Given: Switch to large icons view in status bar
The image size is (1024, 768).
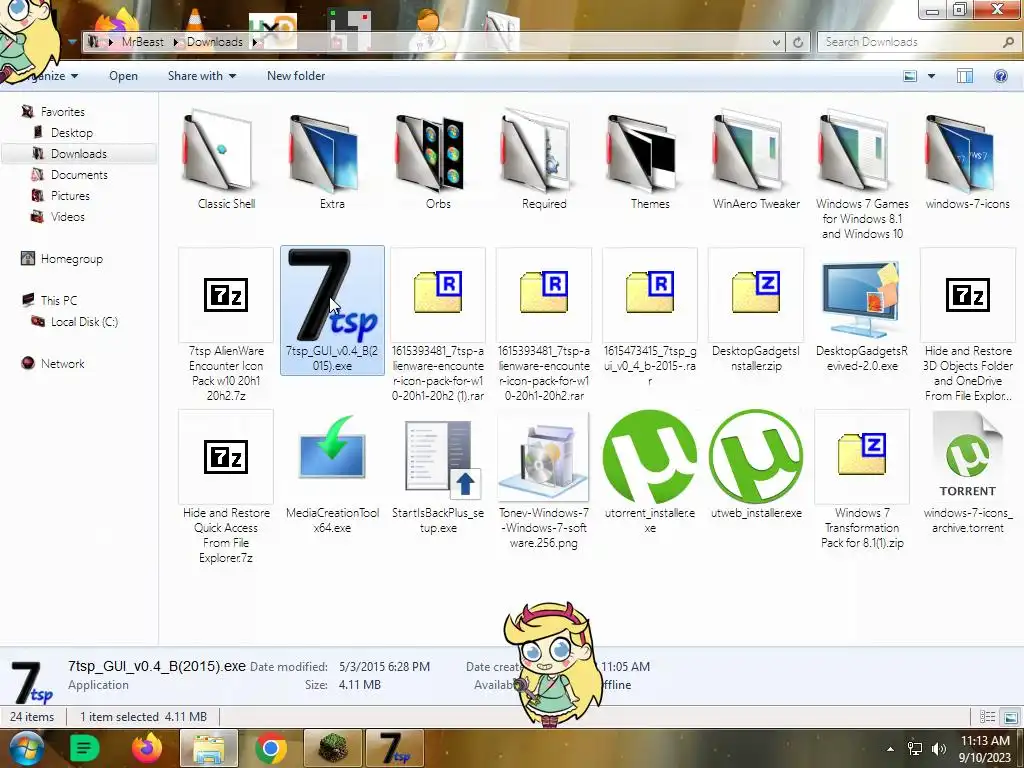Looking at the screenshot, I should (1010, 717).
